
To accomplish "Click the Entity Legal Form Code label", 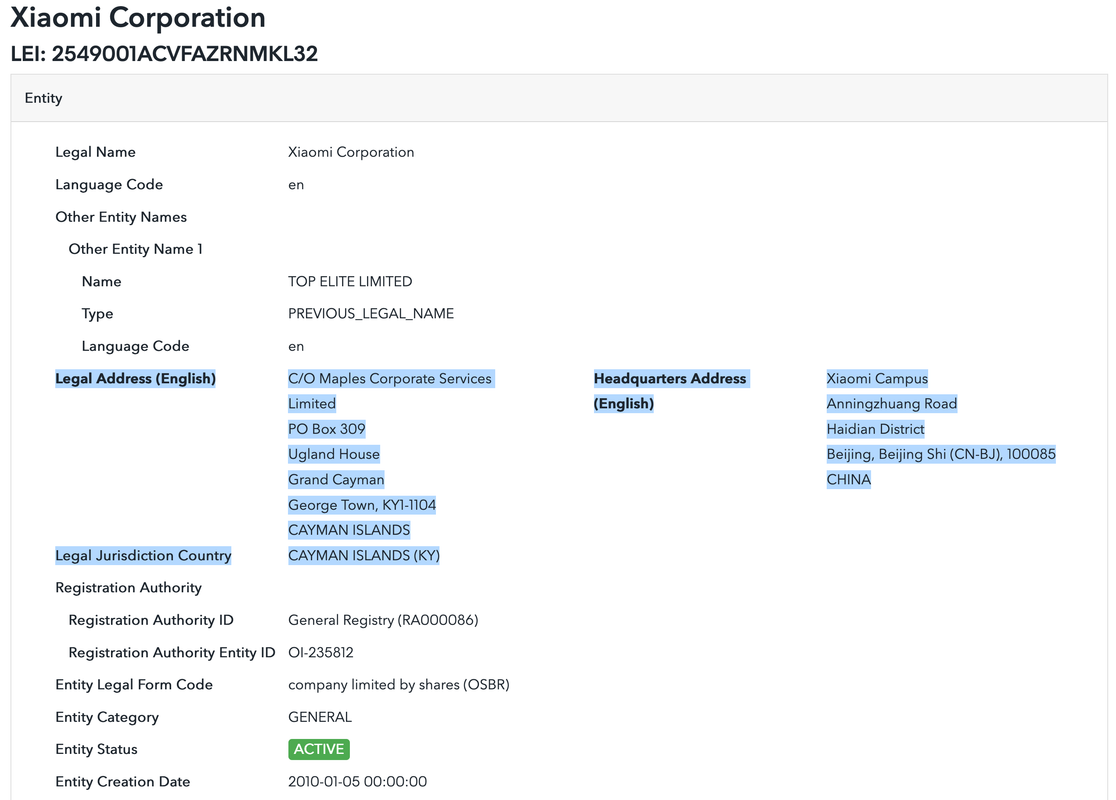I will 134,685.
